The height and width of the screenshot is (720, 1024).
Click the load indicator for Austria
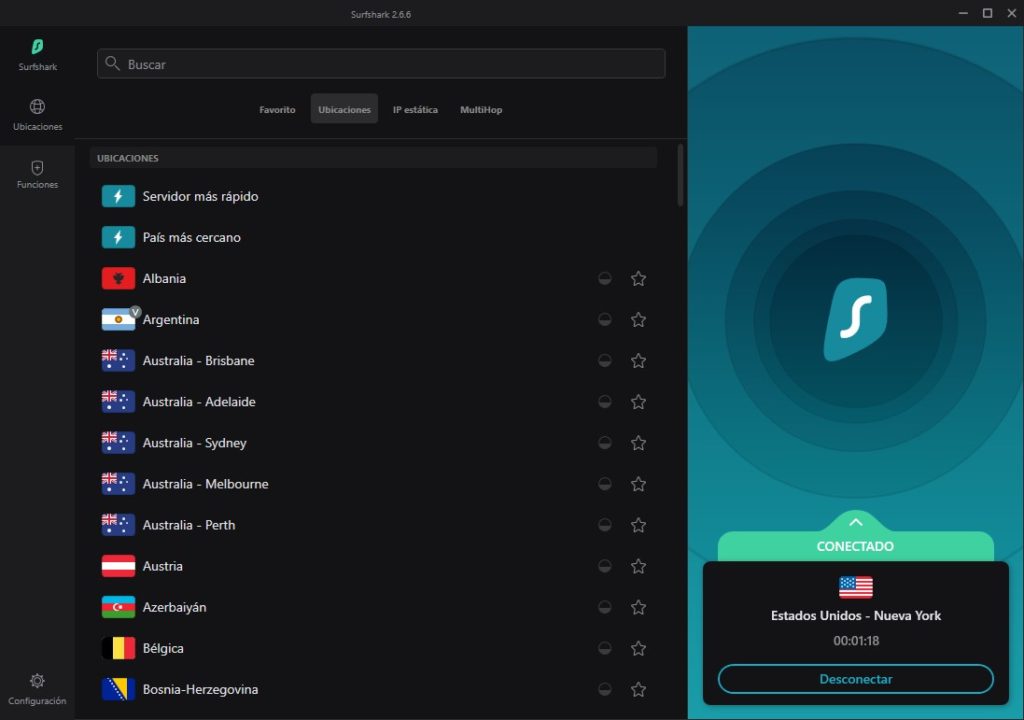point(604,566)
